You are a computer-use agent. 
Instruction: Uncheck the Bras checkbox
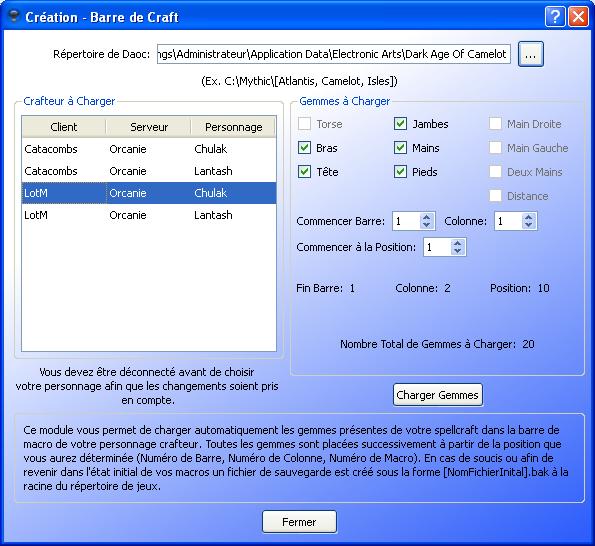point(304,148)
